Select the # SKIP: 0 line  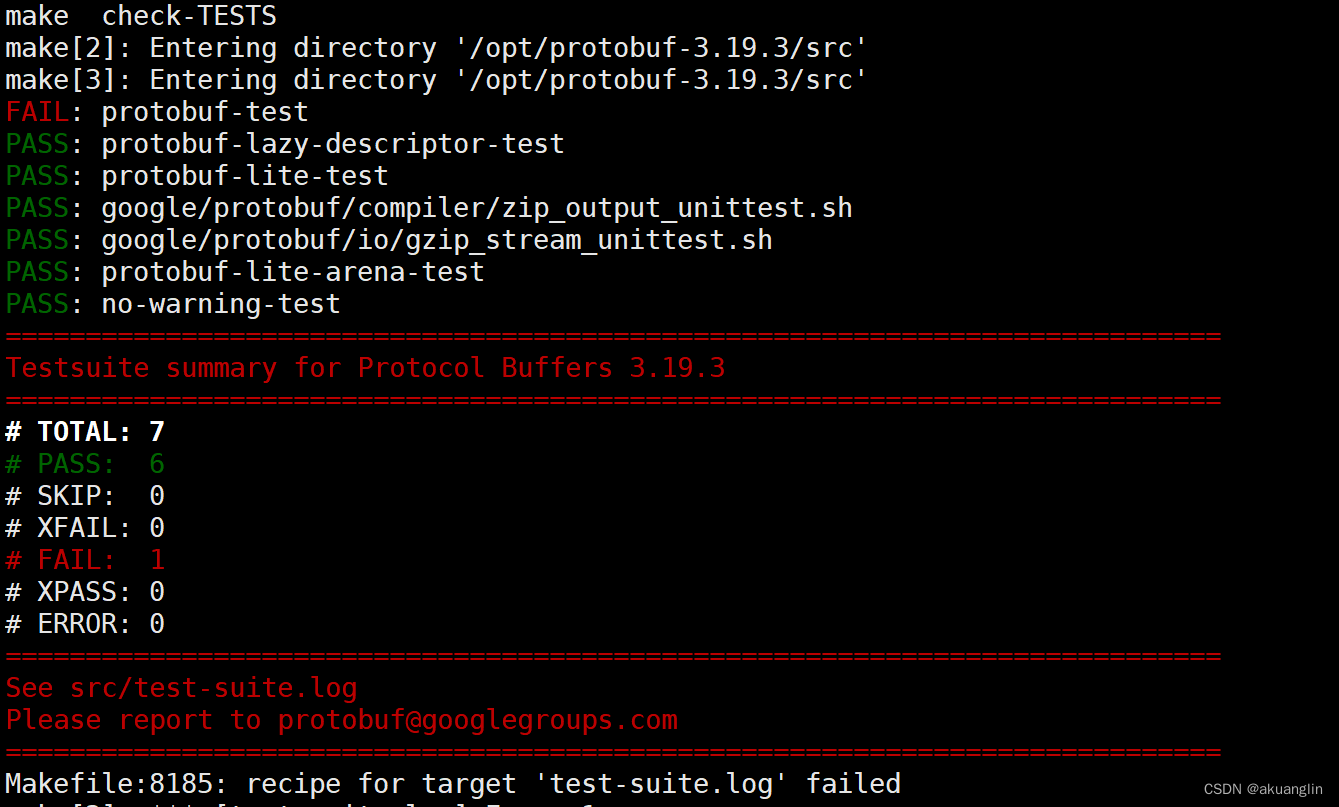(85, 496)
